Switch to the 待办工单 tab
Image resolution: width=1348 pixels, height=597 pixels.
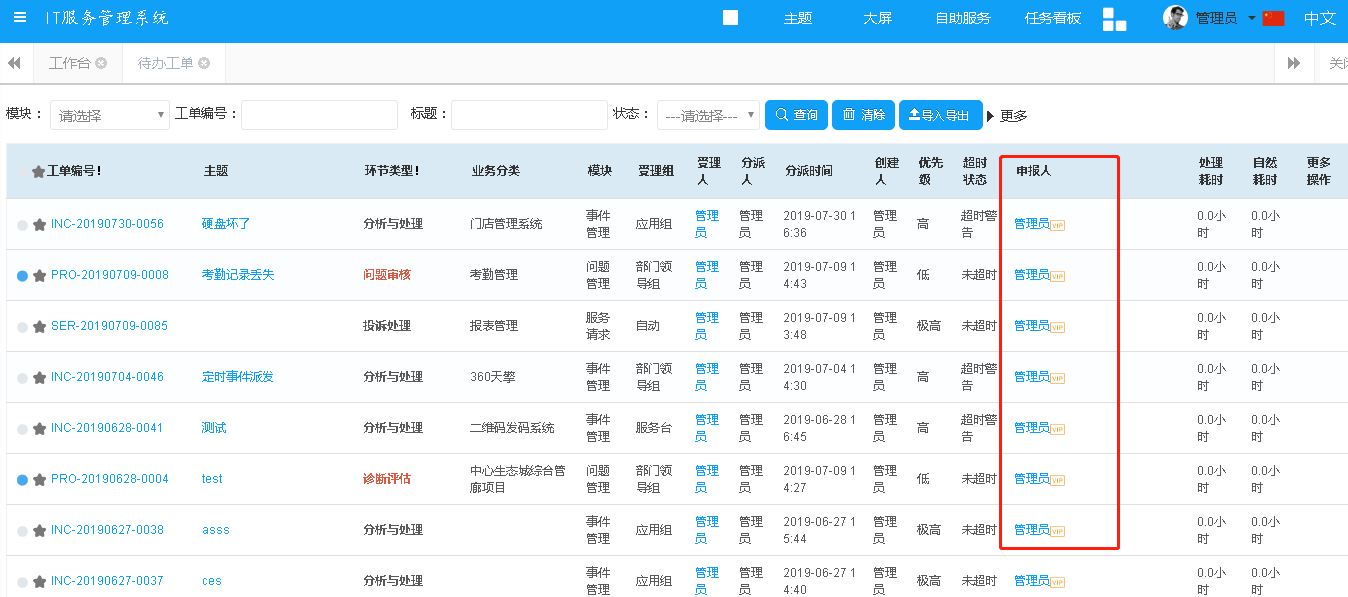click(x=165, y=63)
